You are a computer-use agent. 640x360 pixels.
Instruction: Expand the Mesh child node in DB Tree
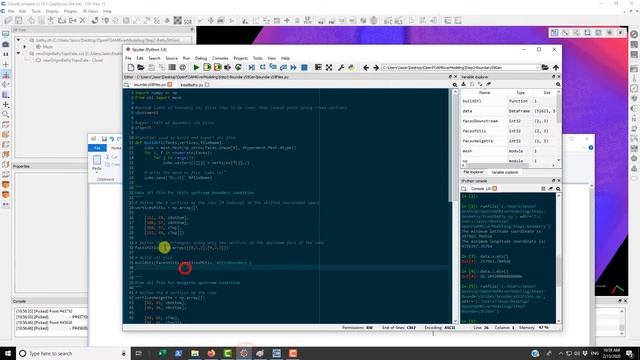(x=24, y=47)
